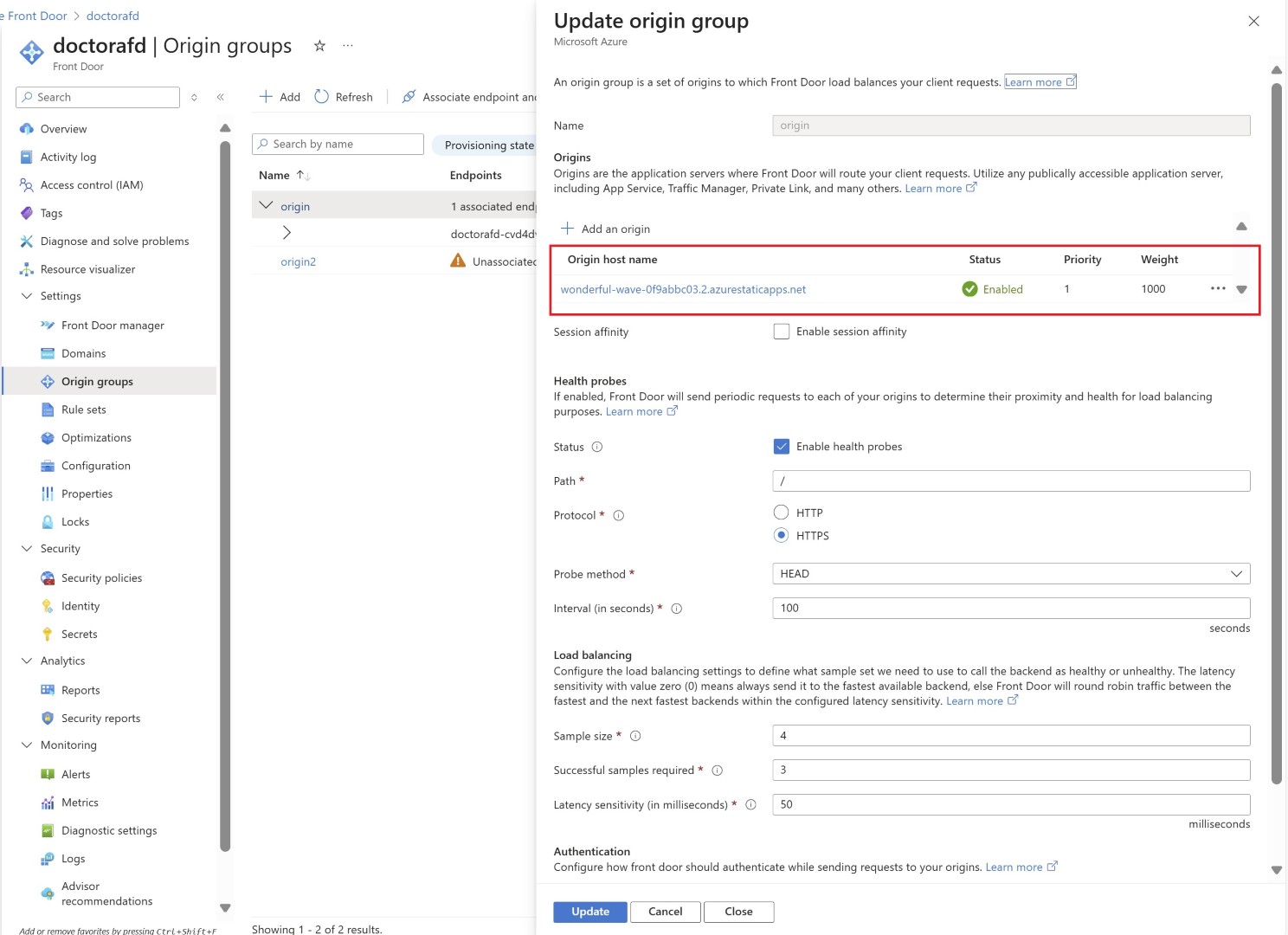Click the Locks icon
The height and width of the screenshot is (935, 1288).
tap(48, 522)
